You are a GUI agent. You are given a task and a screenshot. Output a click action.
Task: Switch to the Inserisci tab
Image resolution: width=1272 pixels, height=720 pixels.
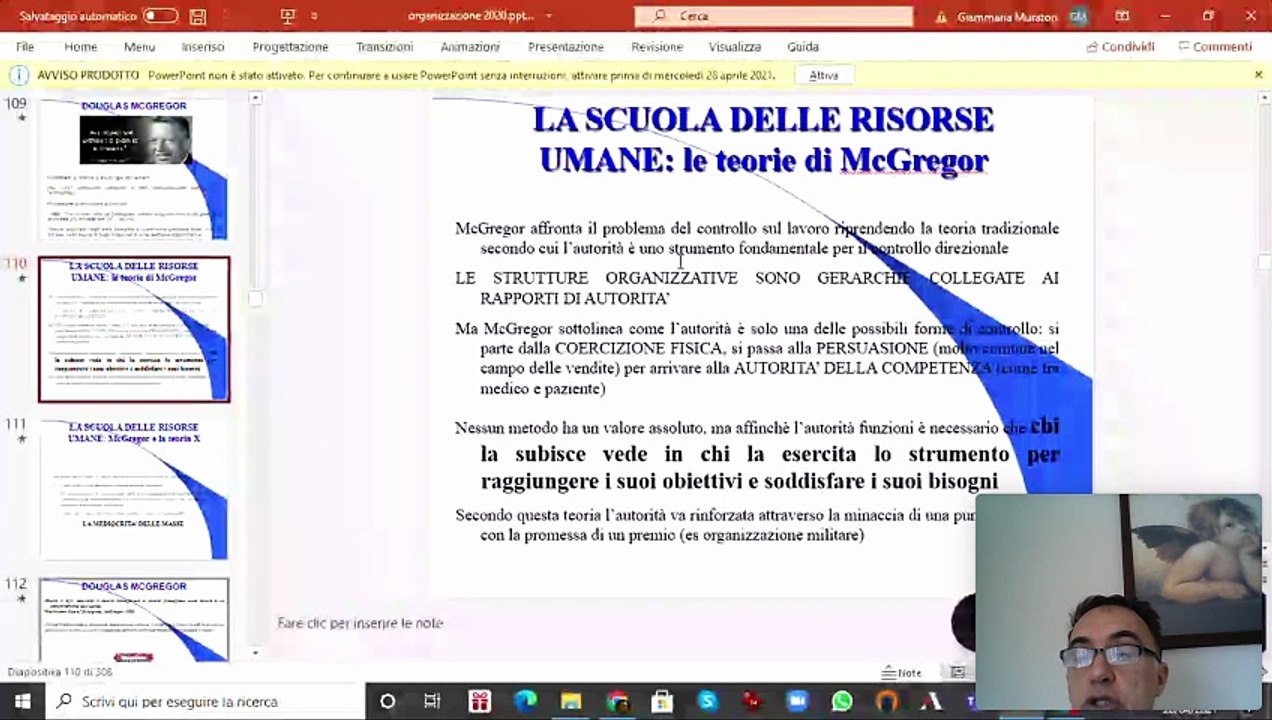tap(203, 47)
